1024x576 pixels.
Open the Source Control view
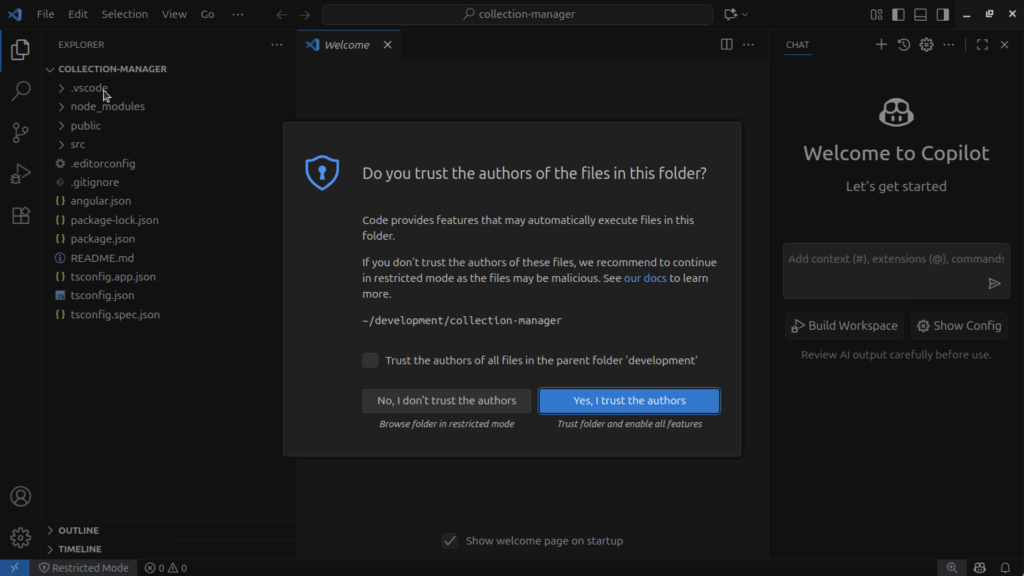click(x=20, y=132)
